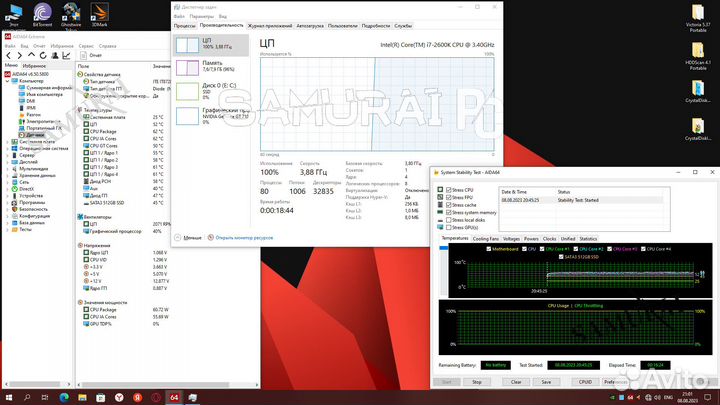The image size is (720, 405).
Task: Open Microsoft Edge from taskbar
Action: click(x=64, y=397)
